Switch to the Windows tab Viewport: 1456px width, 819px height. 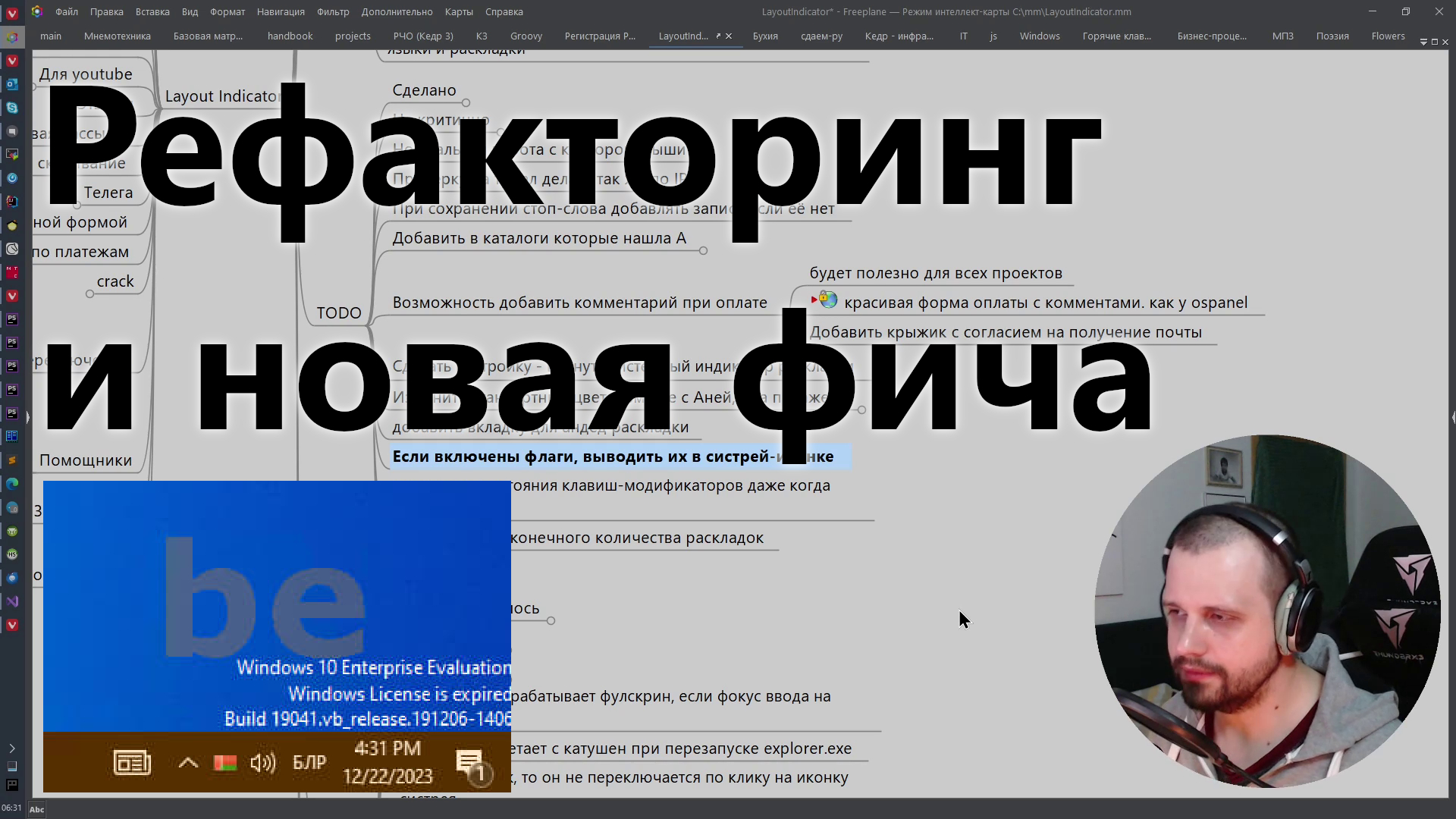coord(1039,36)
